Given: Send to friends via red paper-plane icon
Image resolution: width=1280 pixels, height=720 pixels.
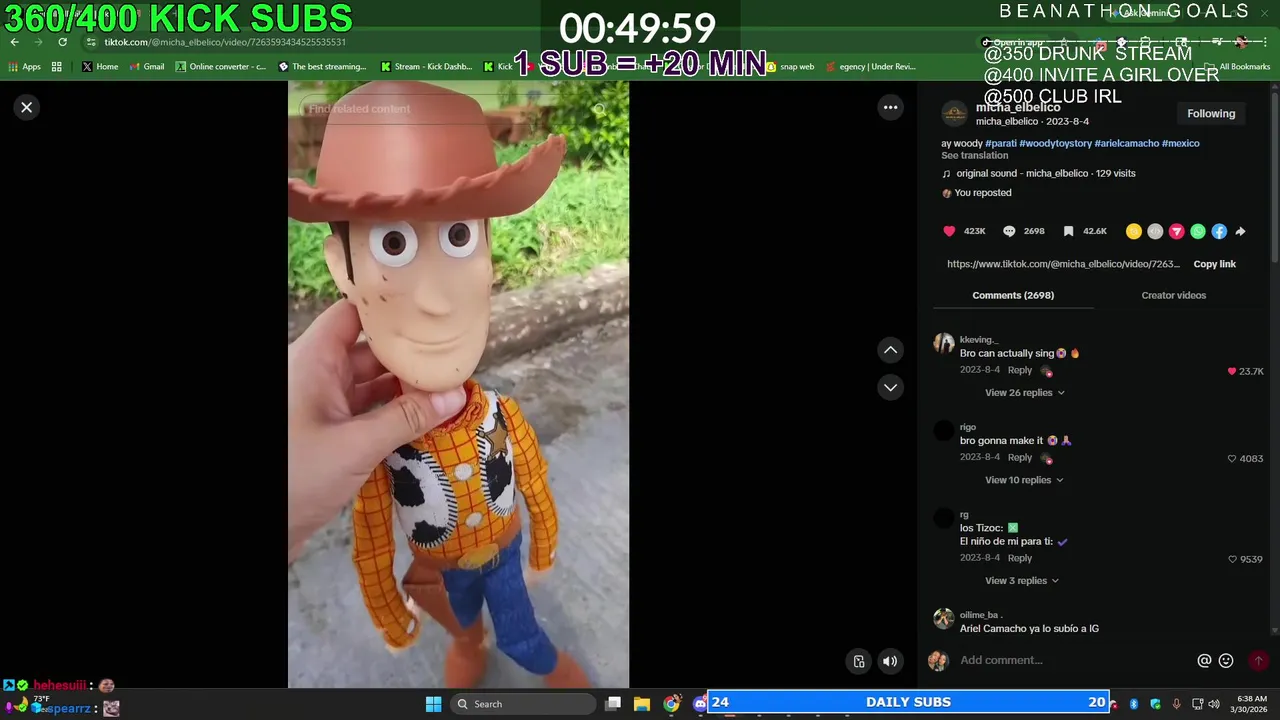Looking at the screenshot, I should (x=1176, y=231).
